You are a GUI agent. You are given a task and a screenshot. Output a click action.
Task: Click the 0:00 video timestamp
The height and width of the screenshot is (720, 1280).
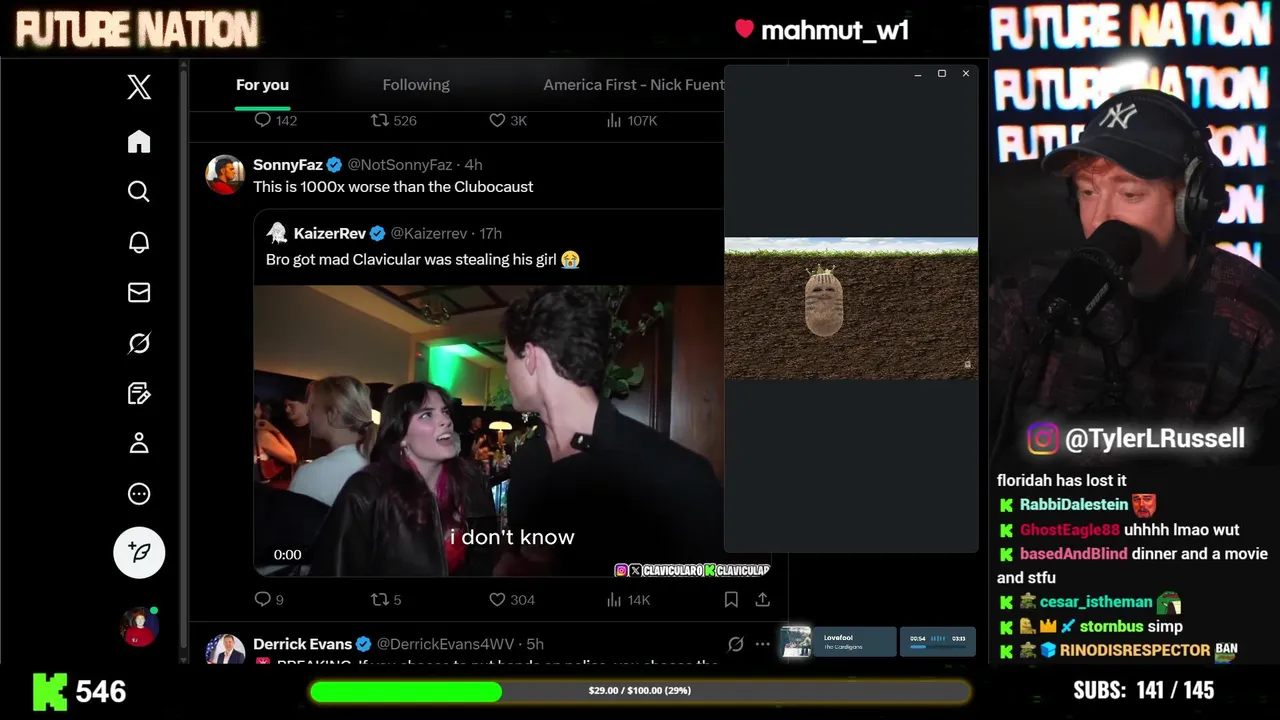287,554
